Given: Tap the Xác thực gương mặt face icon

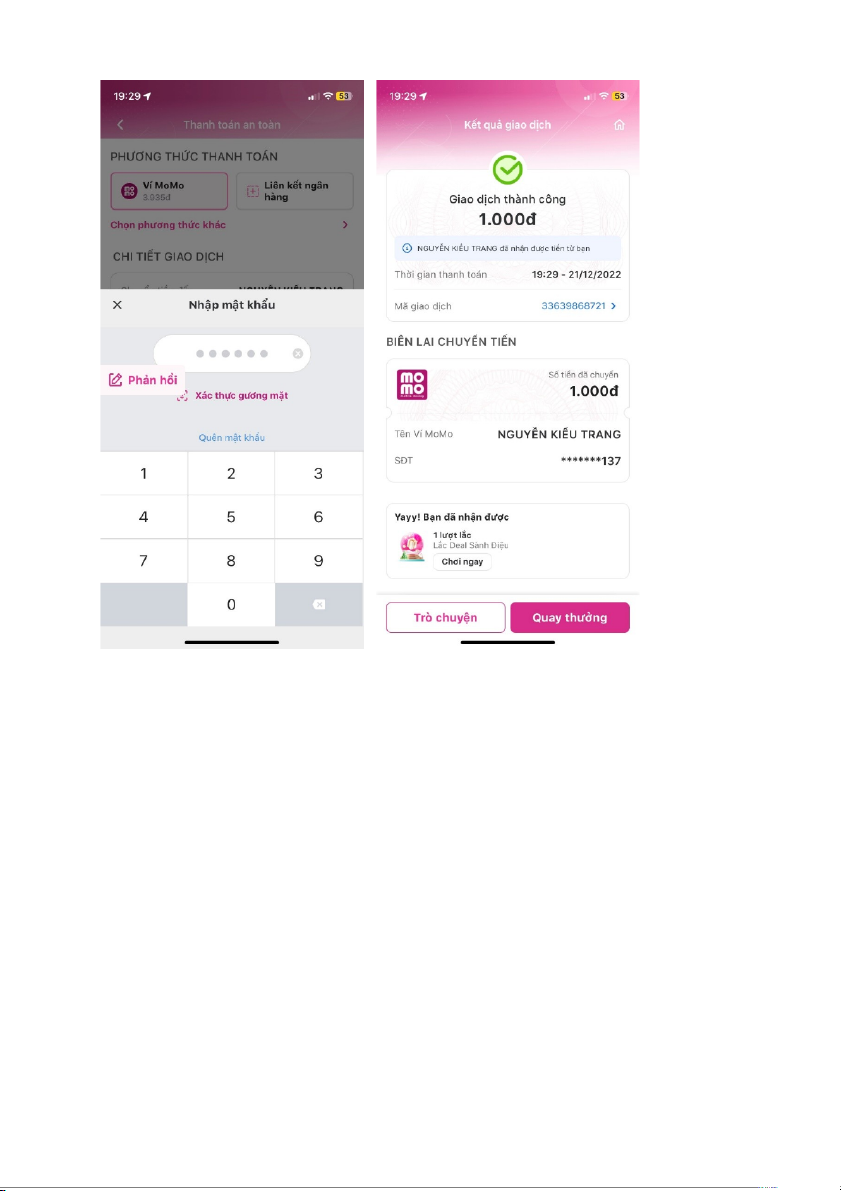Looking at the screenshot, I should [x=182, y=396].
